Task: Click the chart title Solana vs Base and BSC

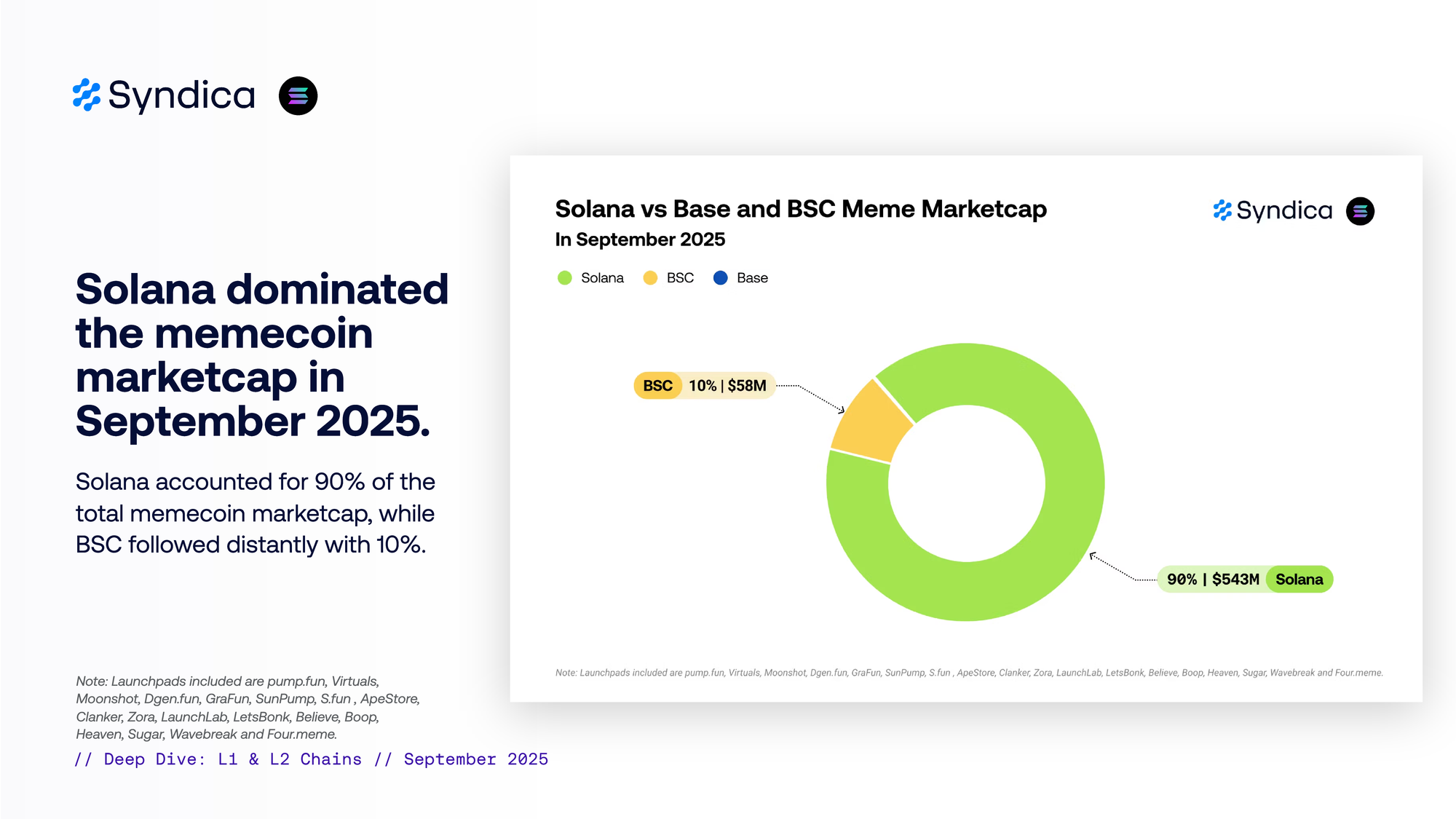Action: pyautogui.click(x=800, y=209)
